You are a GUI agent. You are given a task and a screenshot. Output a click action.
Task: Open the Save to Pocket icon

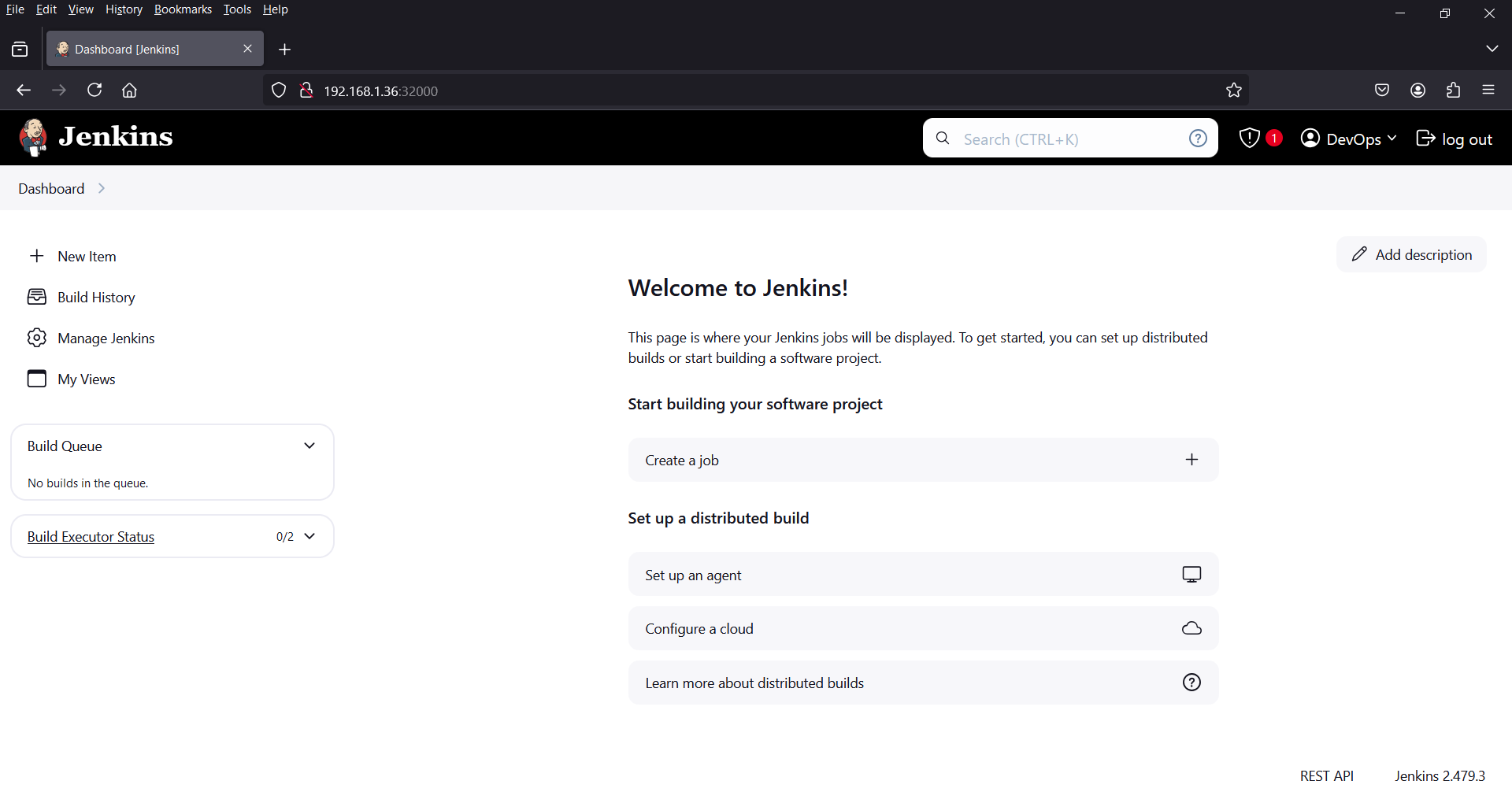click(x=1382, y=91)
